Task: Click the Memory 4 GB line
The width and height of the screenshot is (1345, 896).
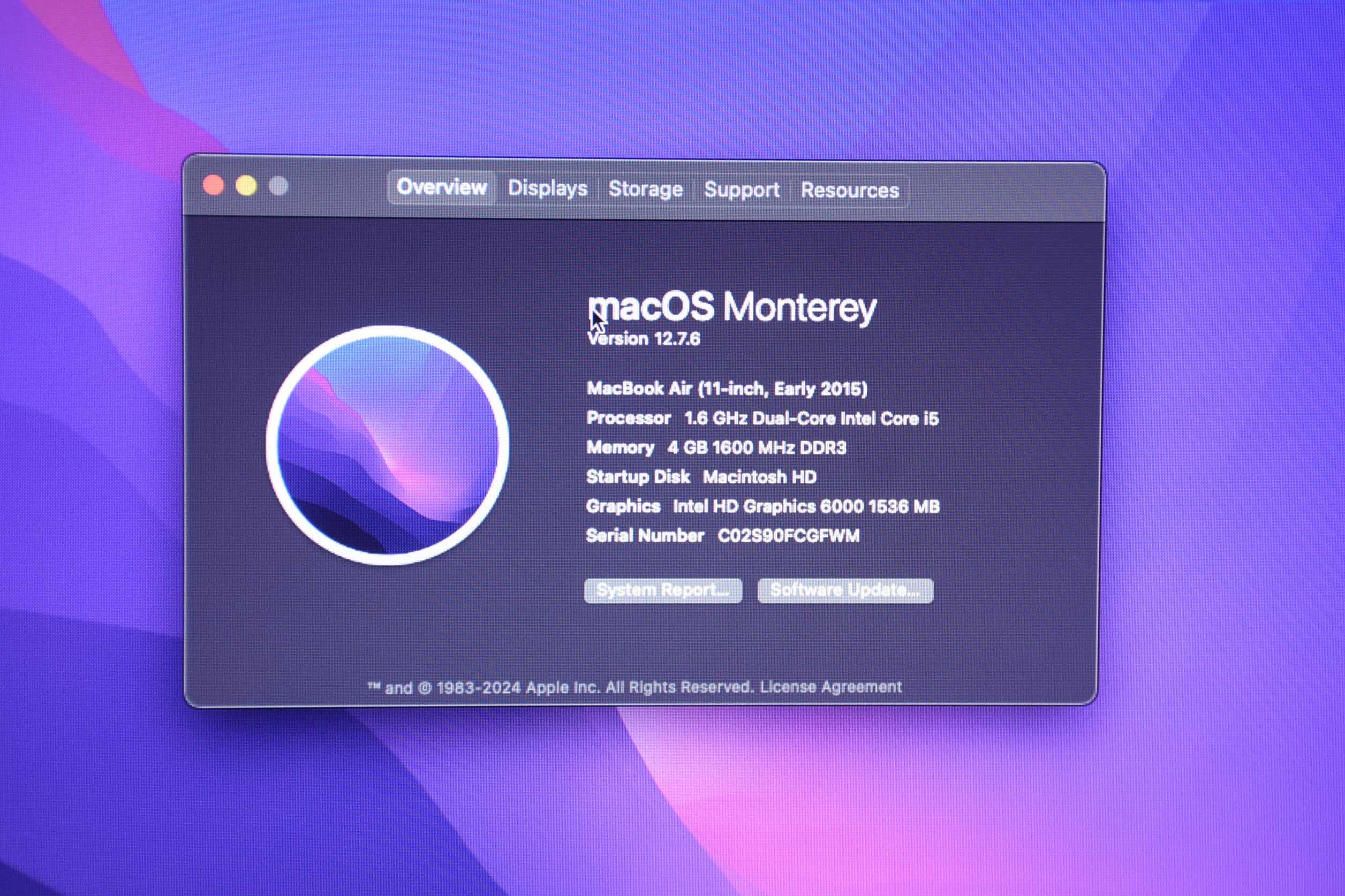Action: tap(716, 447)
